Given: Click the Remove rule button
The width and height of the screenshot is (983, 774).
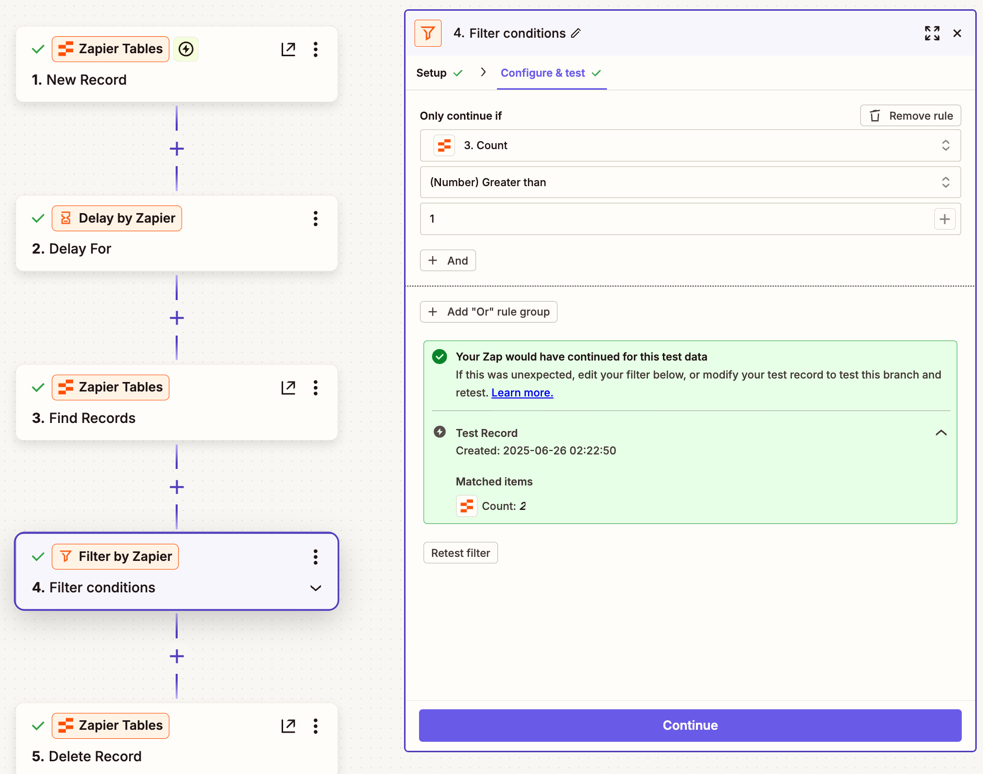Looking at the screenshot, I should [910, 116].
